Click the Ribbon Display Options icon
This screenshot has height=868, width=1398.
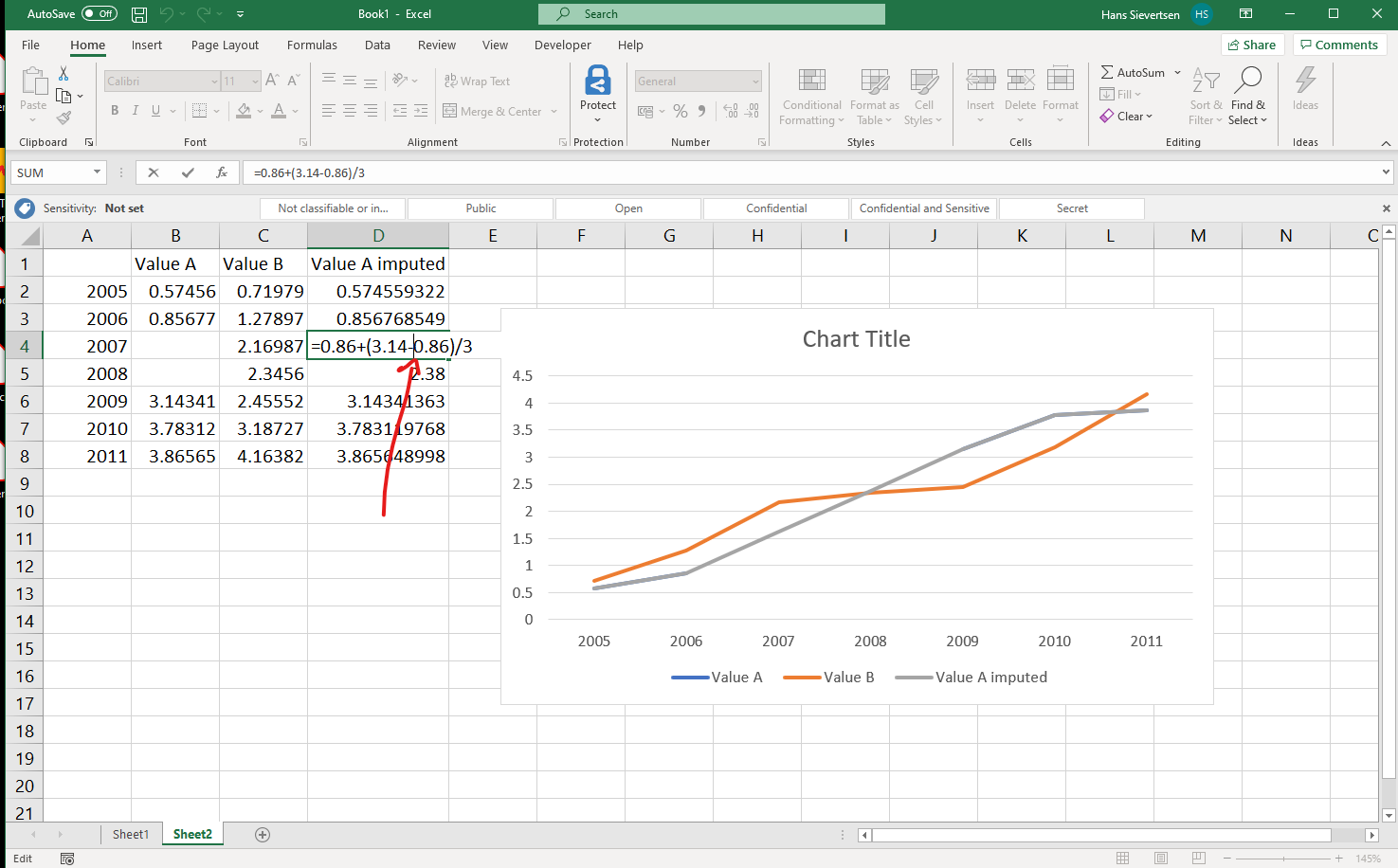[x=1246, y=14]
